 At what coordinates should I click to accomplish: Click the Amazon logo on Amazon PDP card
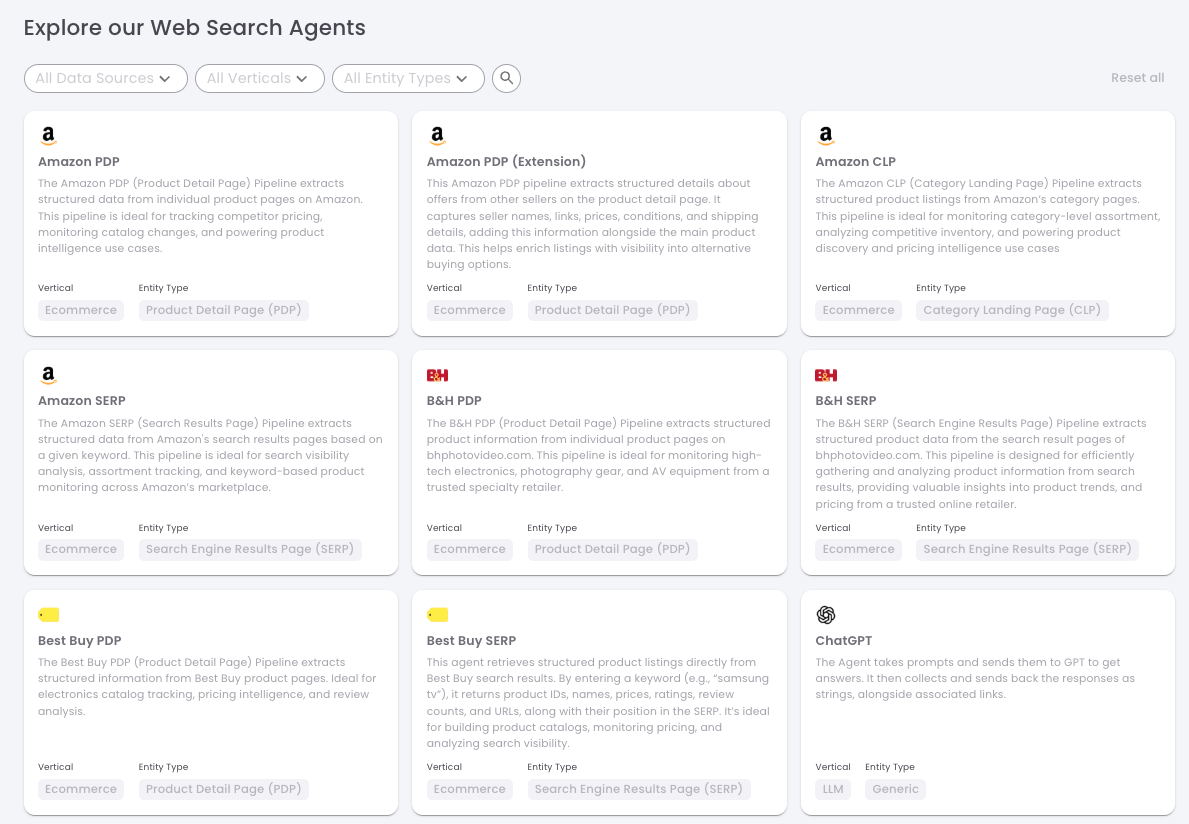point(49,136)
